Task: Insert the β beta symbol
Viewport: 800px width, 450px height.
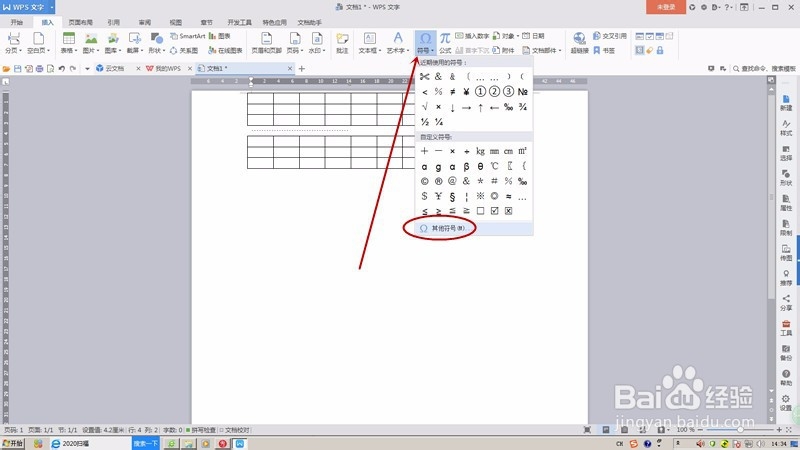Action: (466, 166)
